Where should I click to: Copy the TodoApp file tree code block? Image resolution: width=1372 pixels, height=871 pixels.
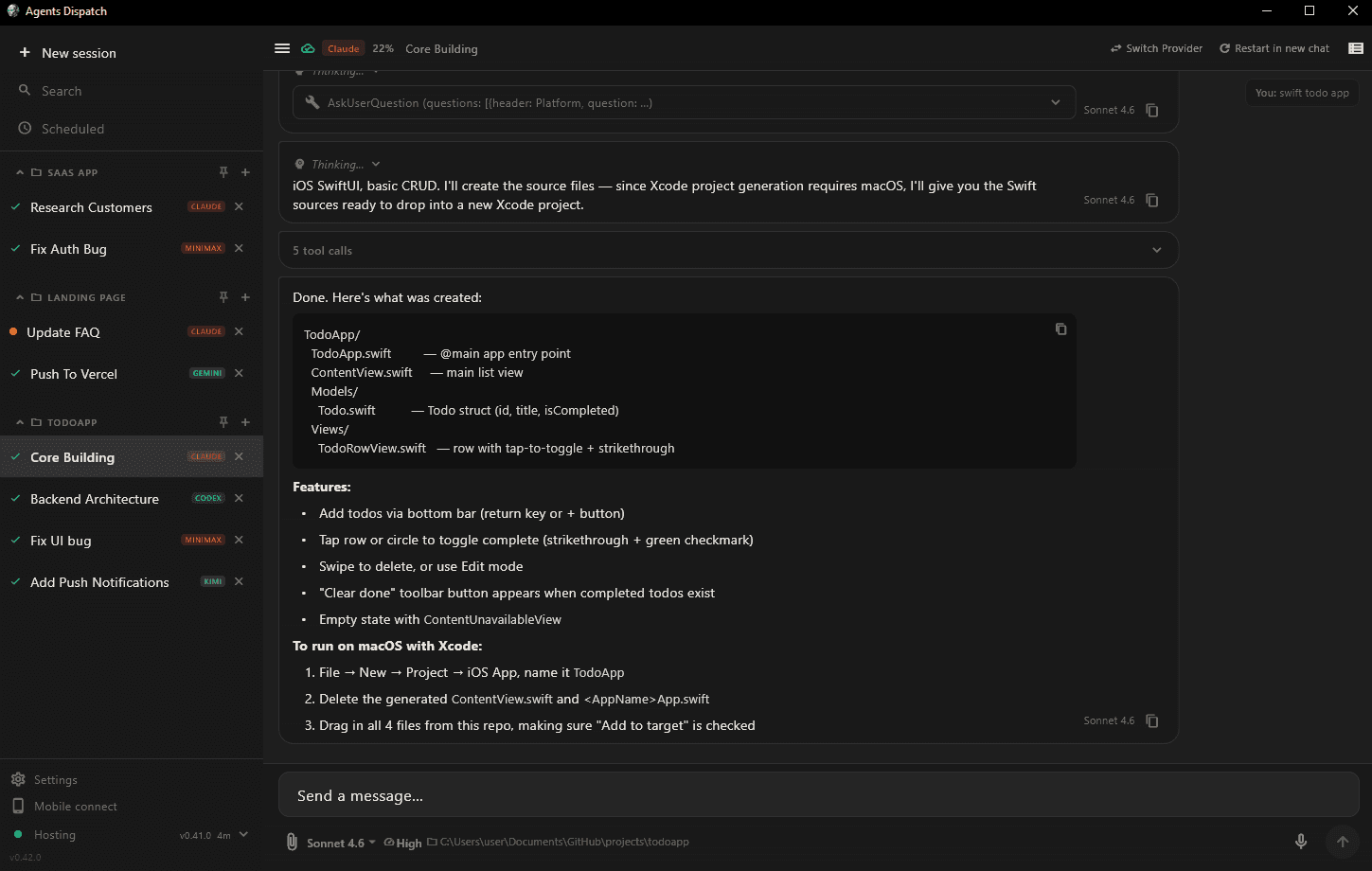coord(1060,329)
